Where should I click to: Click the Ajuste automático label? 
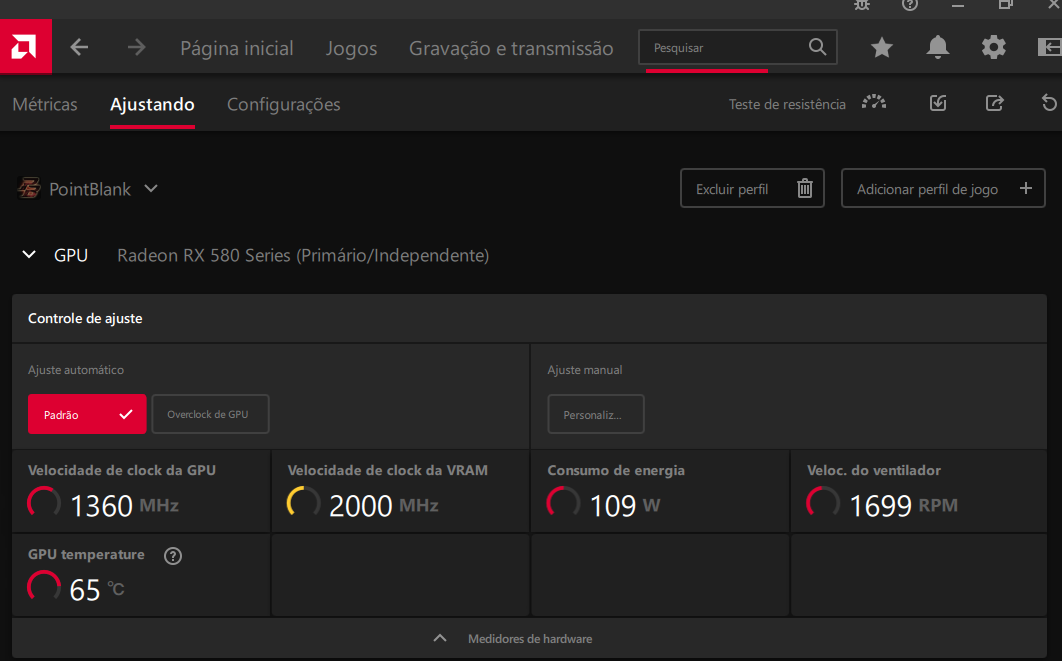76,370
